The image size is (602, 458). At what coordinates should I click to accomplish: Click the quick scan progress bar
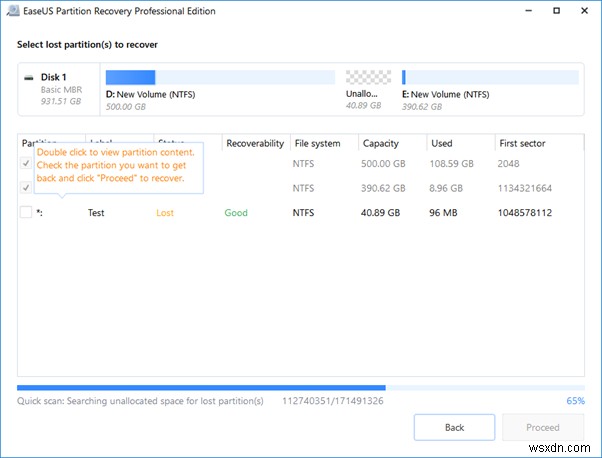pyautogui.click(x=300, y=387)
